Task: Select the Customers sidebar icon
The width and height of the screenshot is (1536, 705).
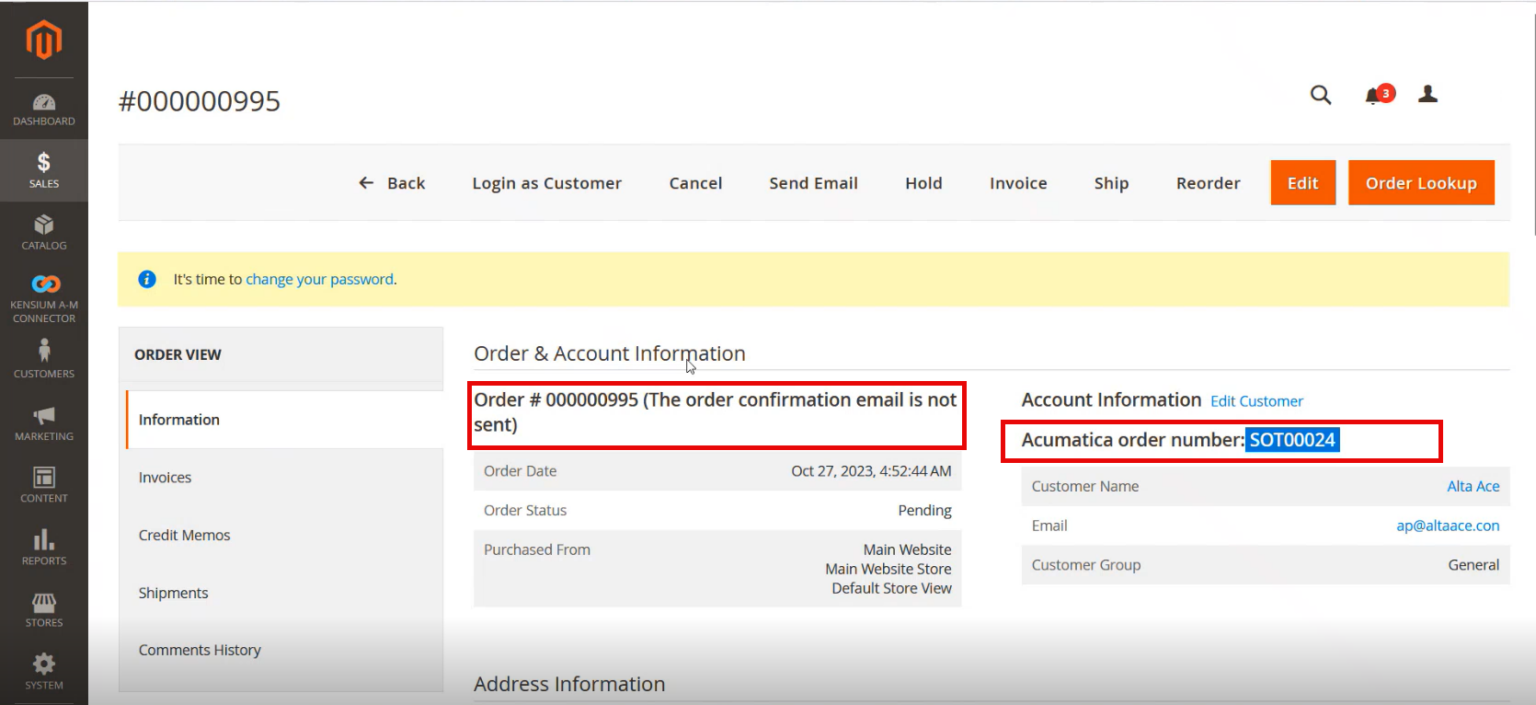Action: pos(44,360)
